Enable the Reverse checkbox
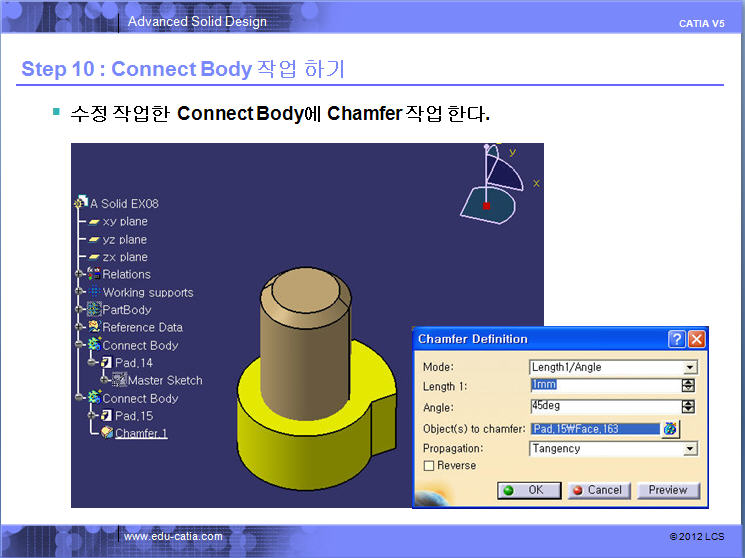Image resolution: width=745 pixels, height=558 pixels. tap(429, 466)
